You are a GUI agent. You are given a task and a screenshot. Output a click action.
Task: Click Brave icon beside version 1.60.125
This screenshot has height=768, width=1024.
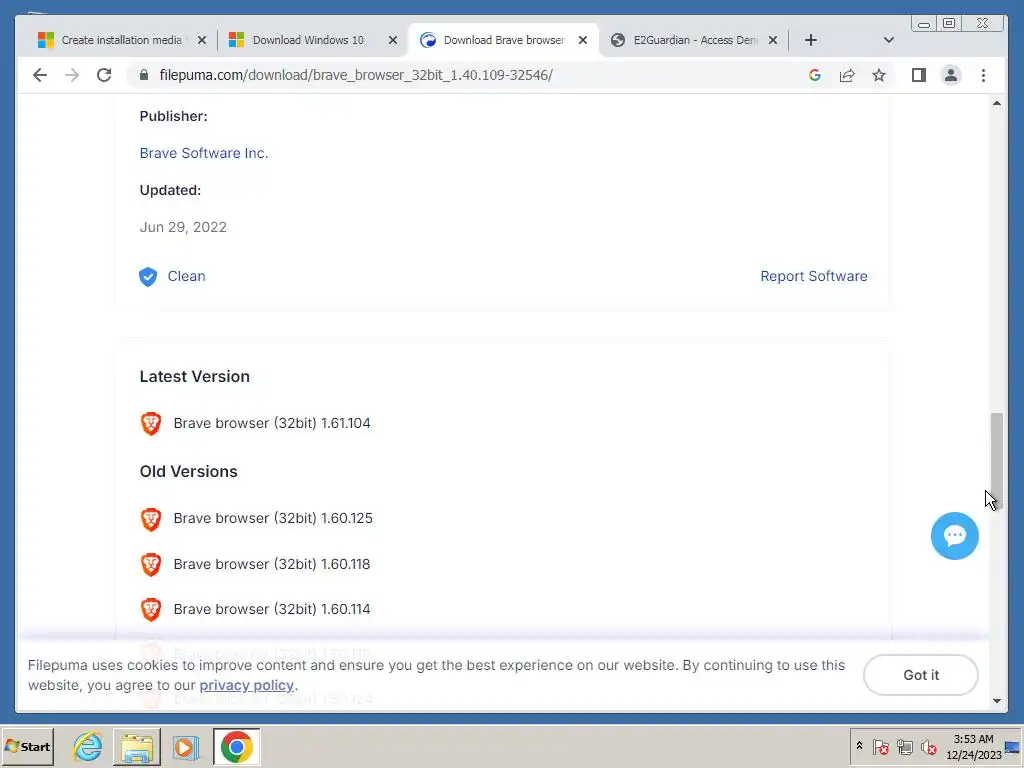pyautogui.click(x=151, y=519)
